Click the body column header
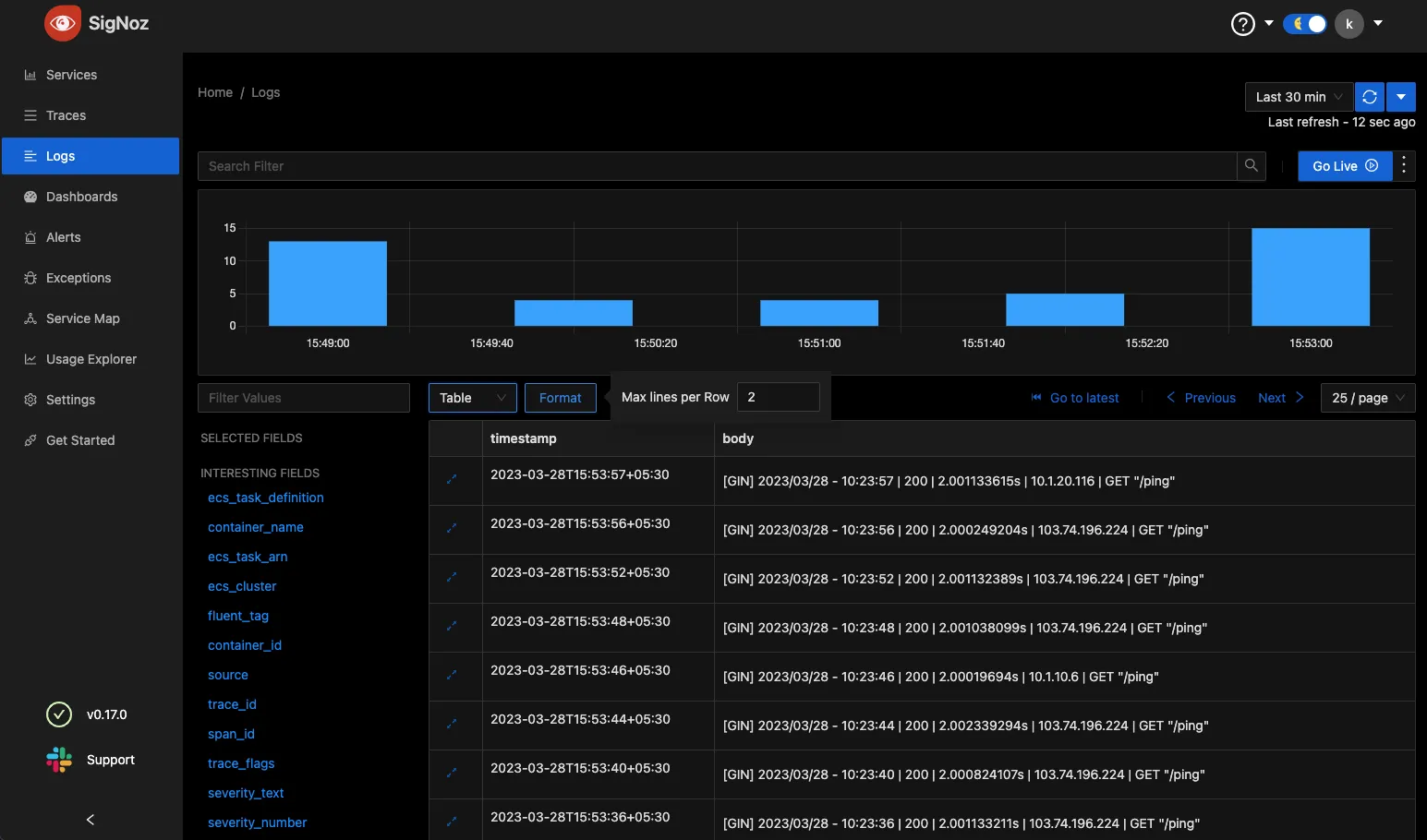Viewport: 1427px width, 840px height. click(1065, 438)
